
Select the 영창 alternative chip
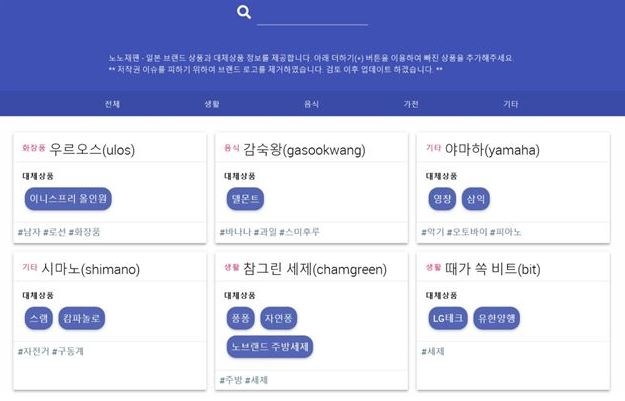pyautogui.click(x=441, y=199)
